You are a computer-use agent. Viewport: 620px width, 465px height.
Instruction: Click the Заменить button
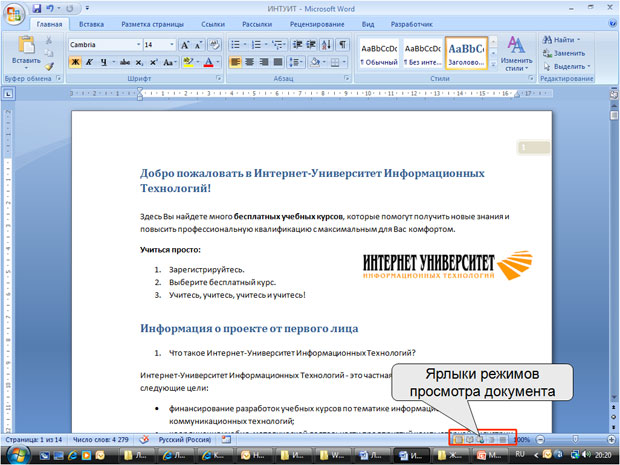[x=564, y=53]
